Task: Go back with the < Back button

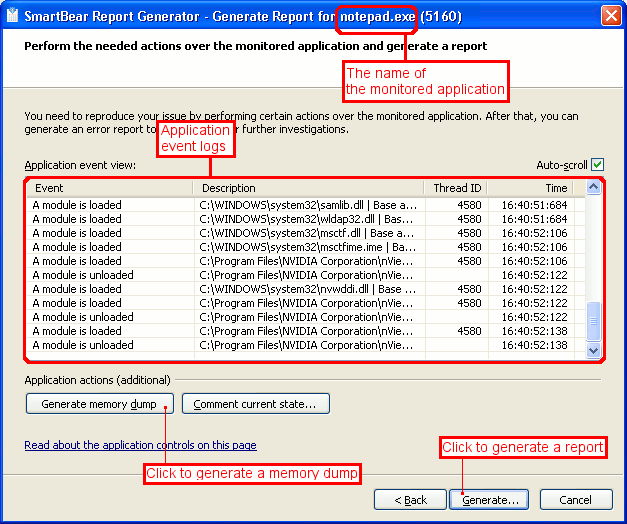Action: click(x=410, y=499)
